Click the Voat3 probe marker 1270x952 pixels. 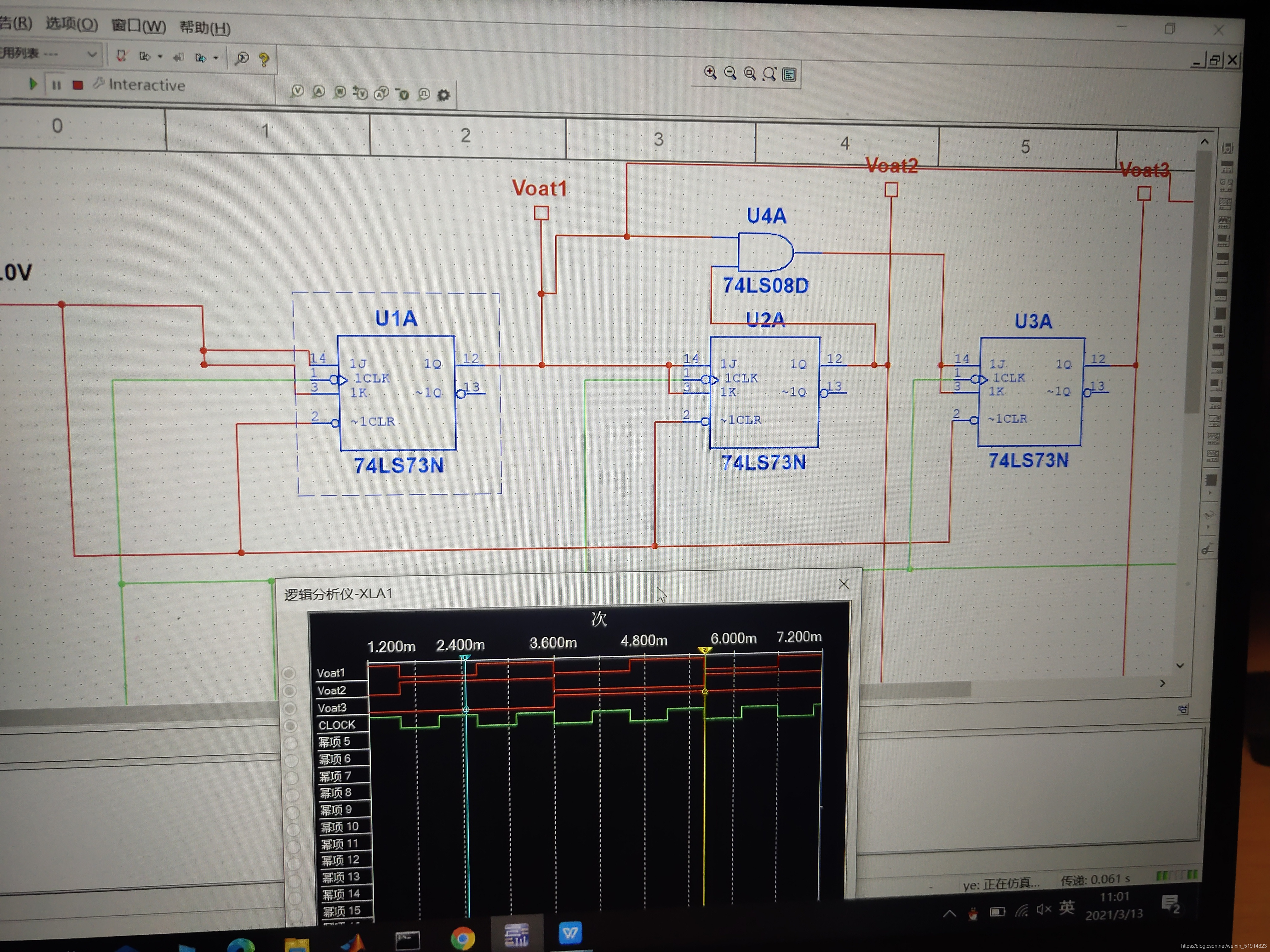coord(1144,193)
